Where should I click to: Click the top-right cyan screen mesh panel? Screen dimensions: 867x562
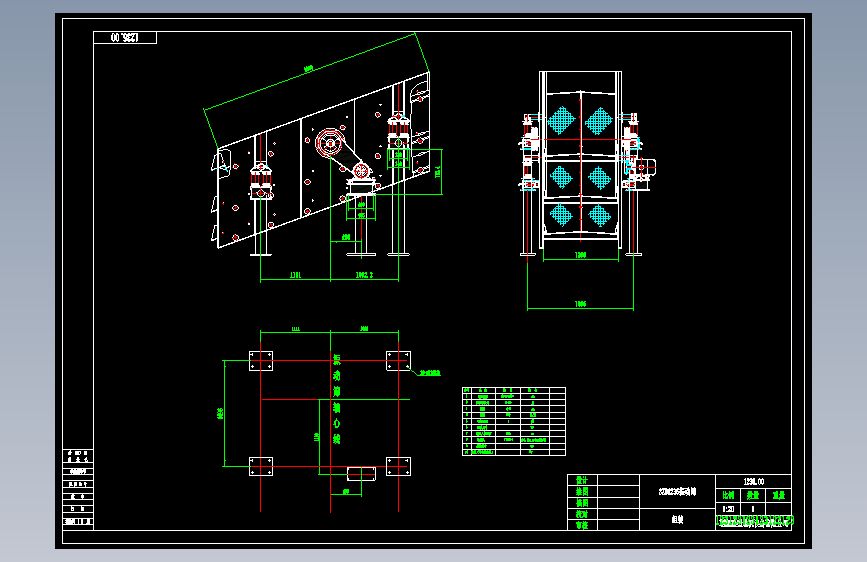pos(599,120)
